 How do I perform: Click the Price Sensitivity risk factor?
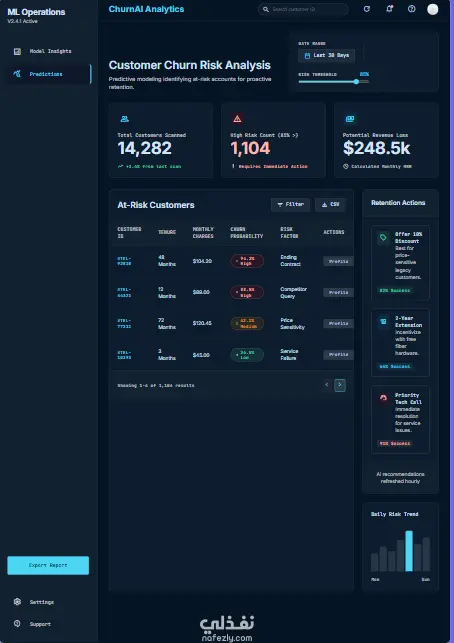(x=292, y=324)
